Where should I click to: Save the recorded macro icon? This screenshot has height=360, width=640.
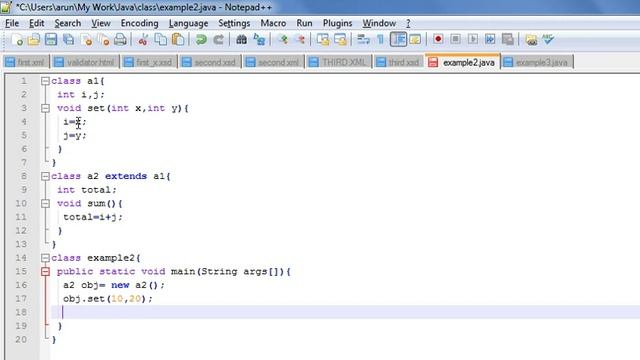[x=508, y=40]
